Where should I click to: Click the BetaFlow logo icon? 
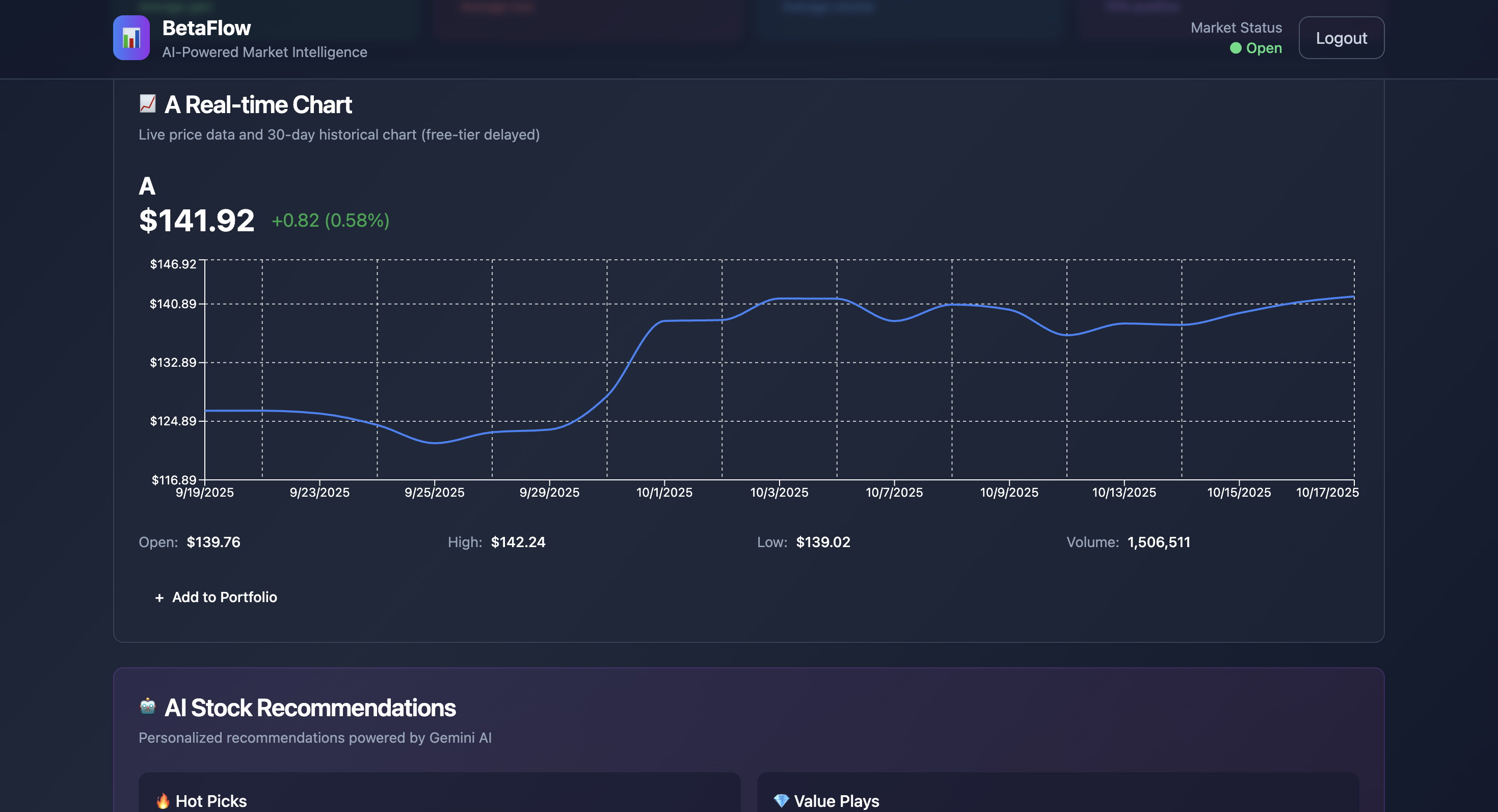(x=131, y=38)
